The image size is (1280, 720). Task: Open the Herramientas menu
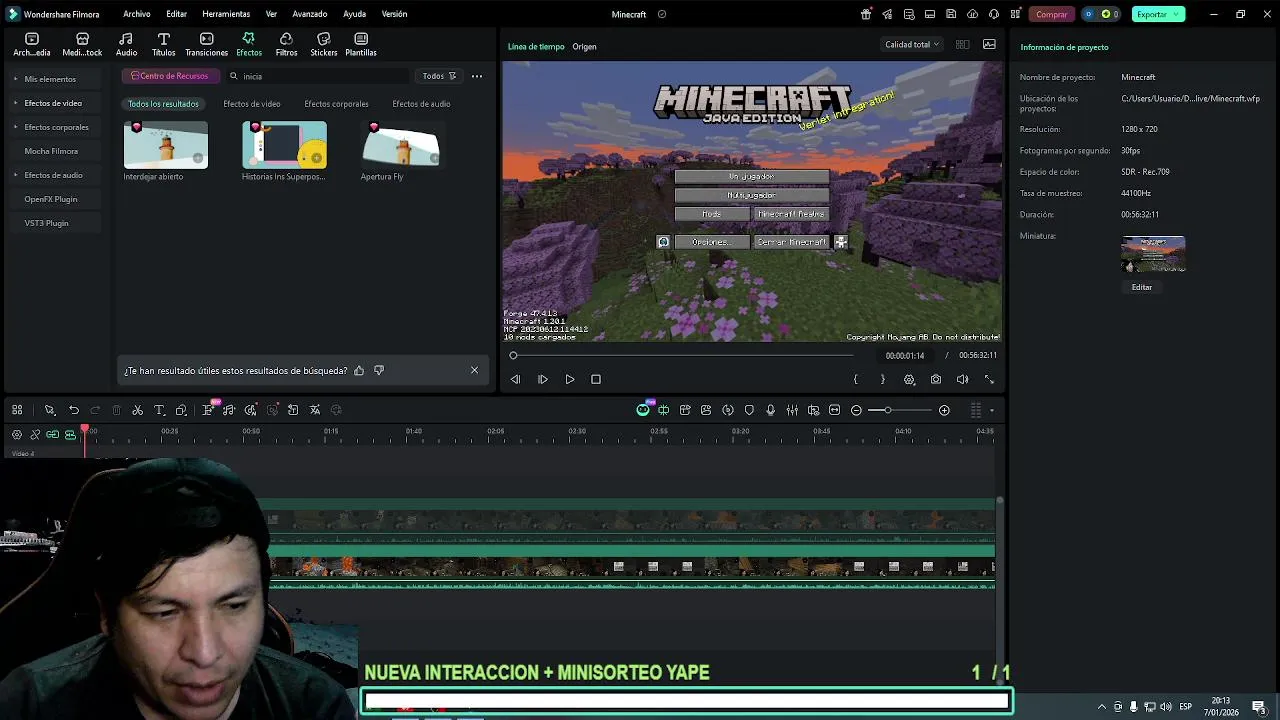pyautogui.click(x=226, y=14)
